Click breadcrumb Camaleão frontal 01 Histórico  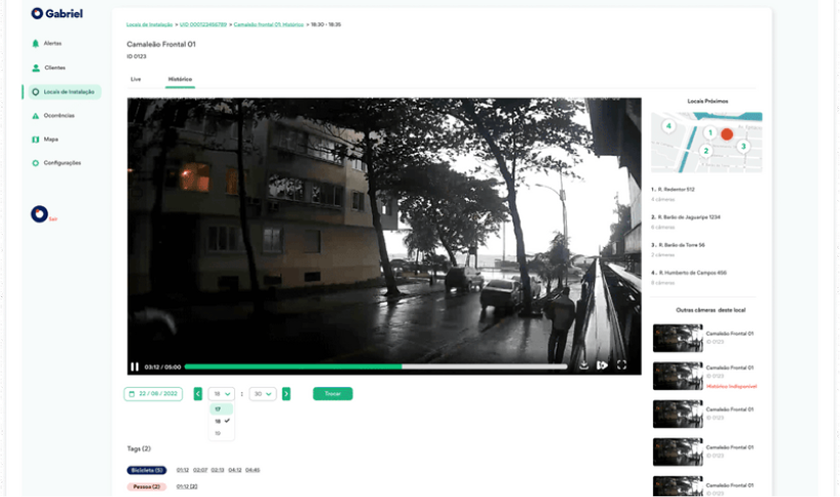click(x=268, y=25)
